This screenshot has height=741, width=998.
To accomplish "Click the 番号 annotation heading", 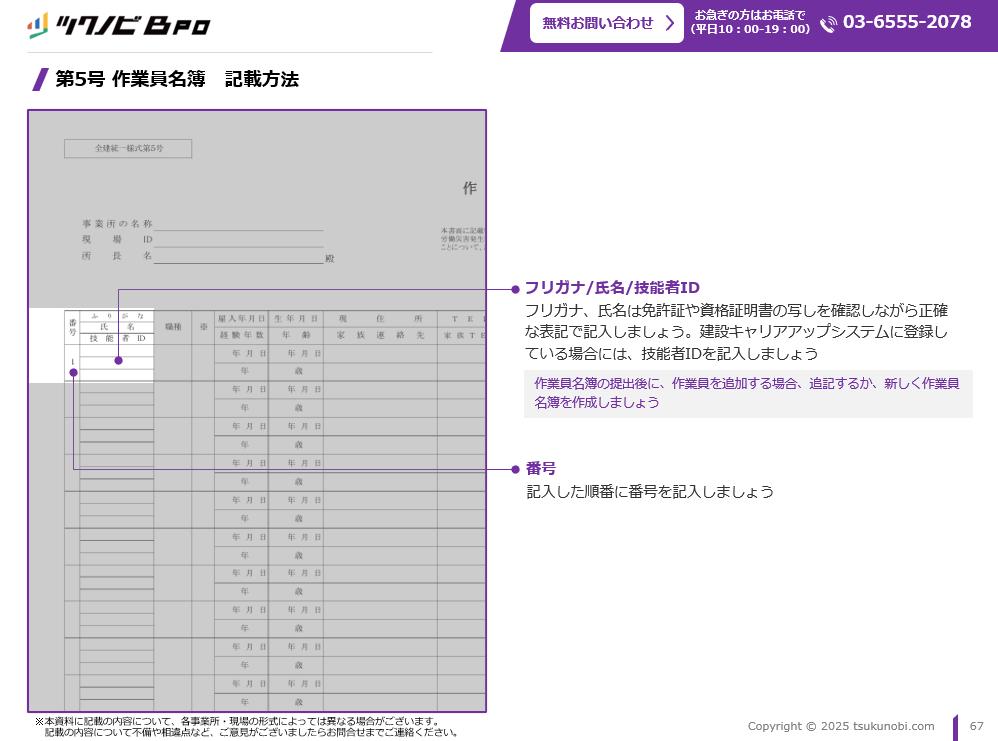I will coord(541,469).
